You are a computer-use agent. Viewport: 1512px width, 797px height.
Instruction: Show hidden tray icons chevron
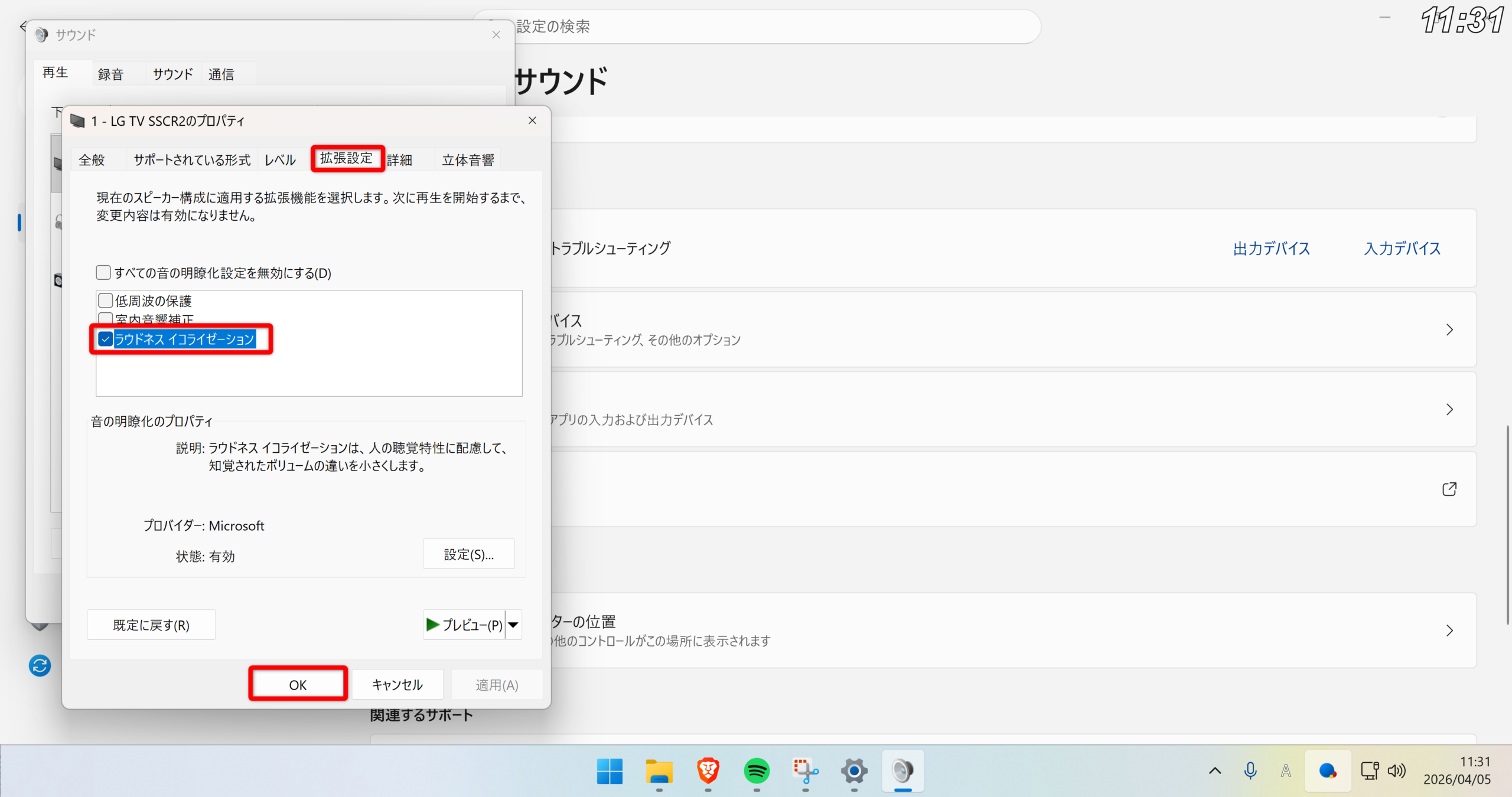[x=1215, y=770]
